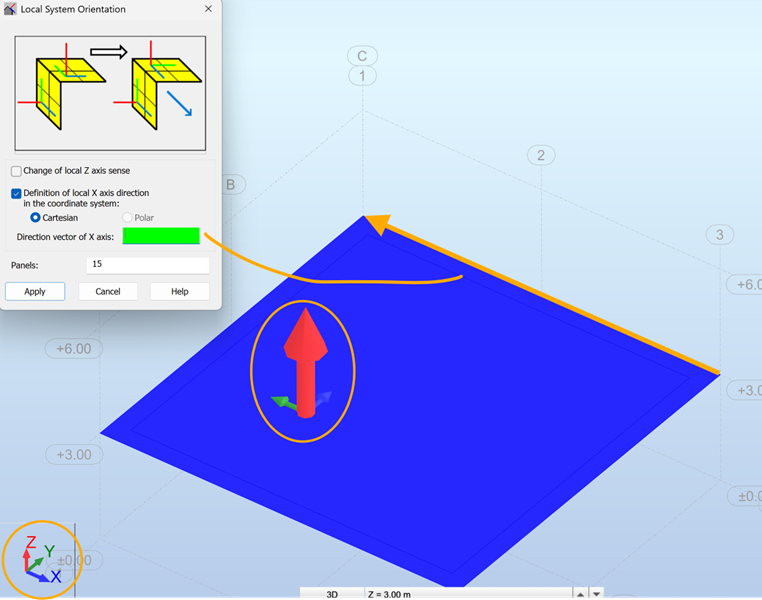This screenshot has width=762, height=600.
Task: Select grid axis label 3
Action: [x=720, y=235]
